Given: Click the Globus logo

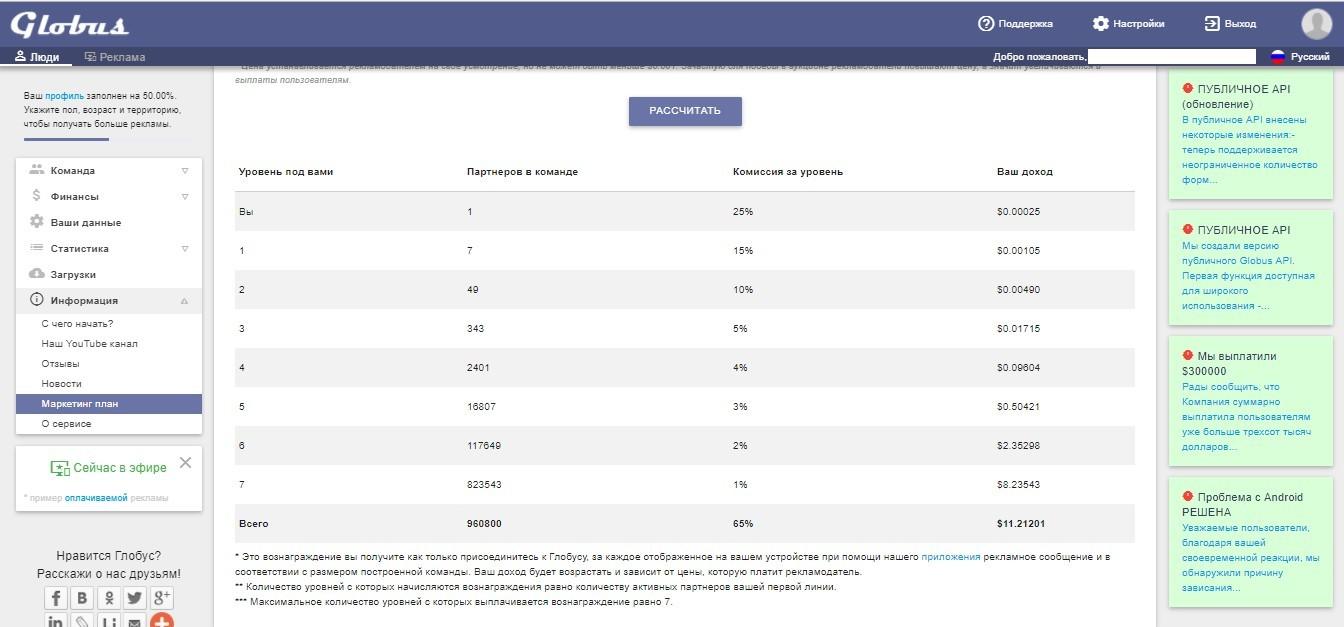Looking at the screenshot, I should [x=70, y=23].
